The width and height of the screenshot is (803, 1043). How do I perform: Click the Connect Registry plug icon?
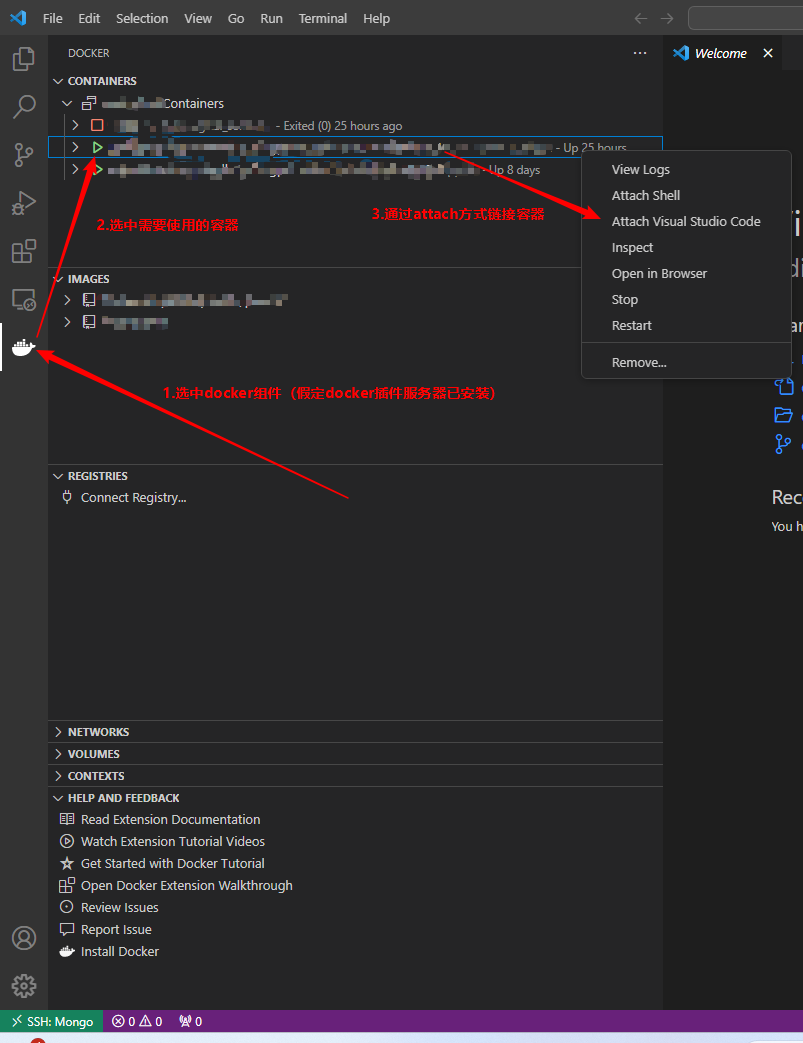pos(67,497)
